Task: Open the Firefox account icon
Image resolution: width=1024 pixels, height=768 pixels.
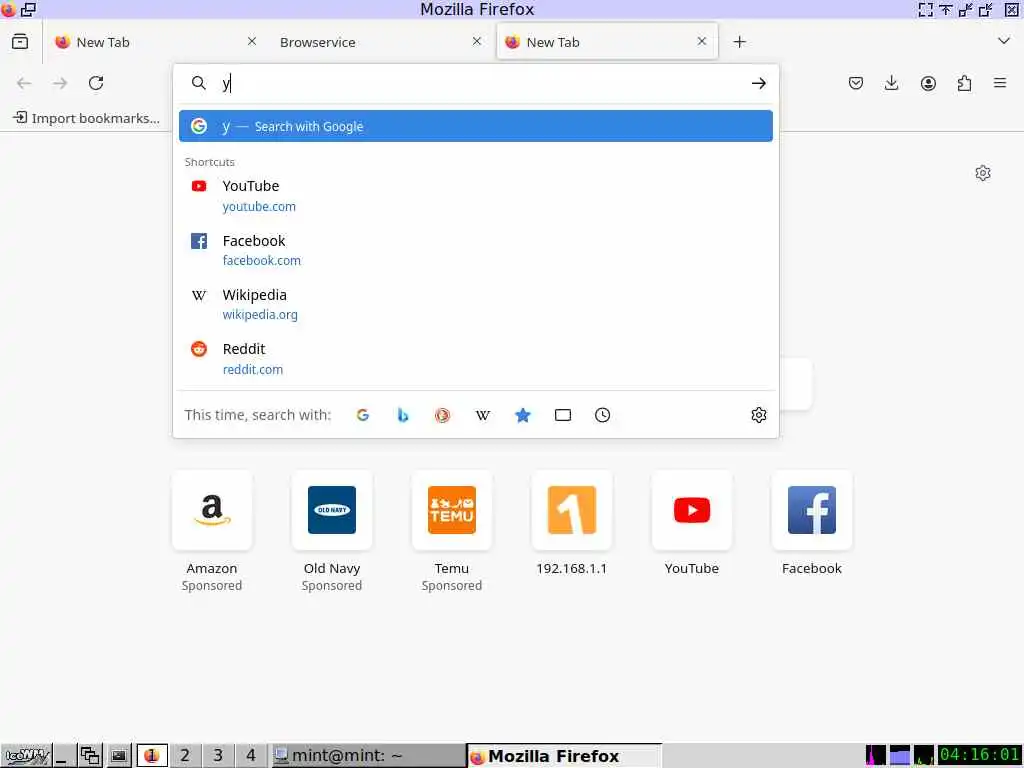Action: [x=928, y=83]
